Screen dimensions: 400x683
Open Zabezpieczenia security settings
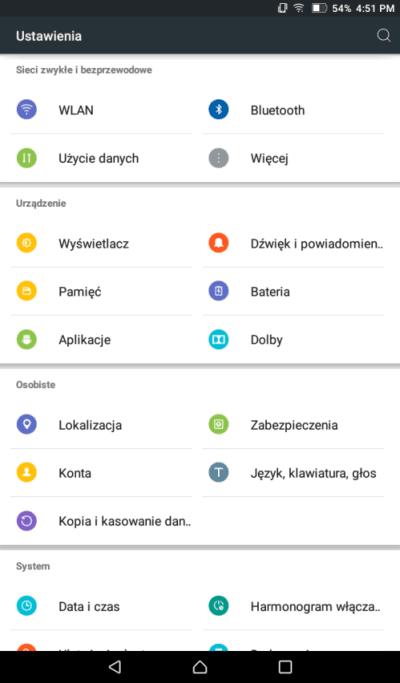tap(293, 425)
